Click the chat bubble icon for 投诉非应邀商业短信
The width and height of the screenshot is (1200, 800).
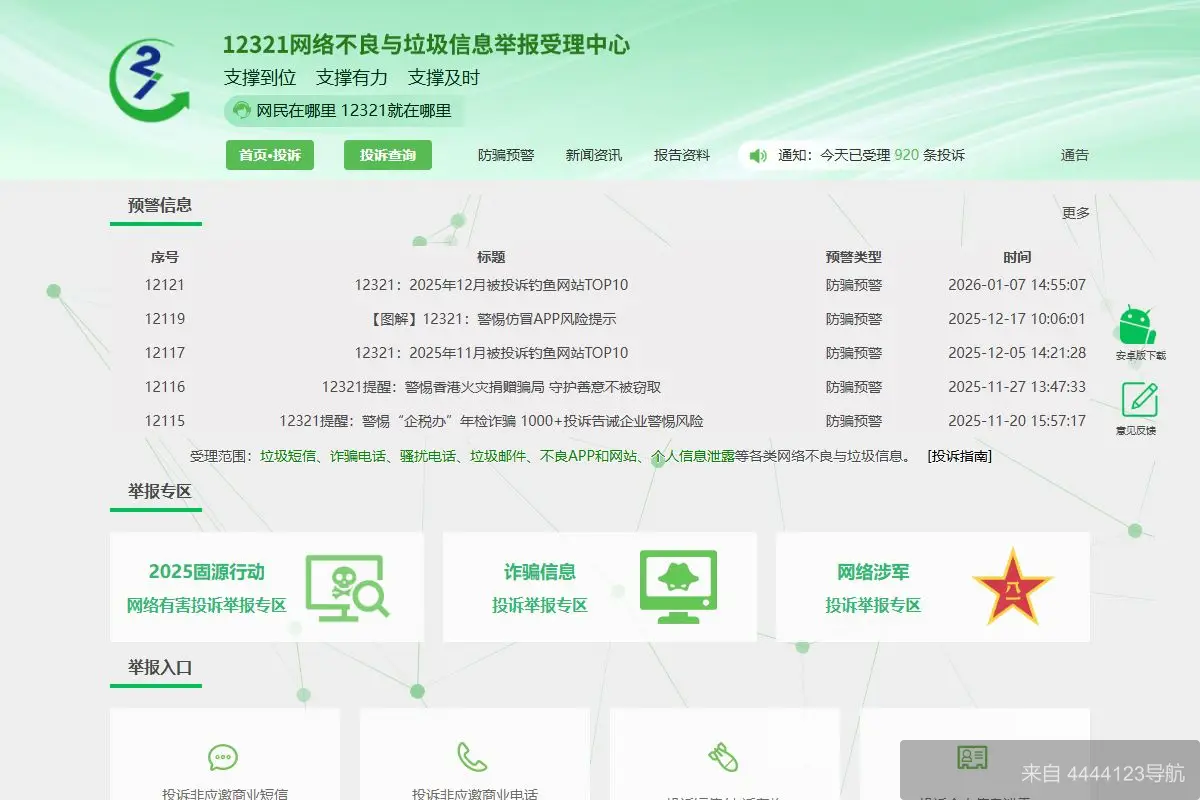[x=224, y=758]
